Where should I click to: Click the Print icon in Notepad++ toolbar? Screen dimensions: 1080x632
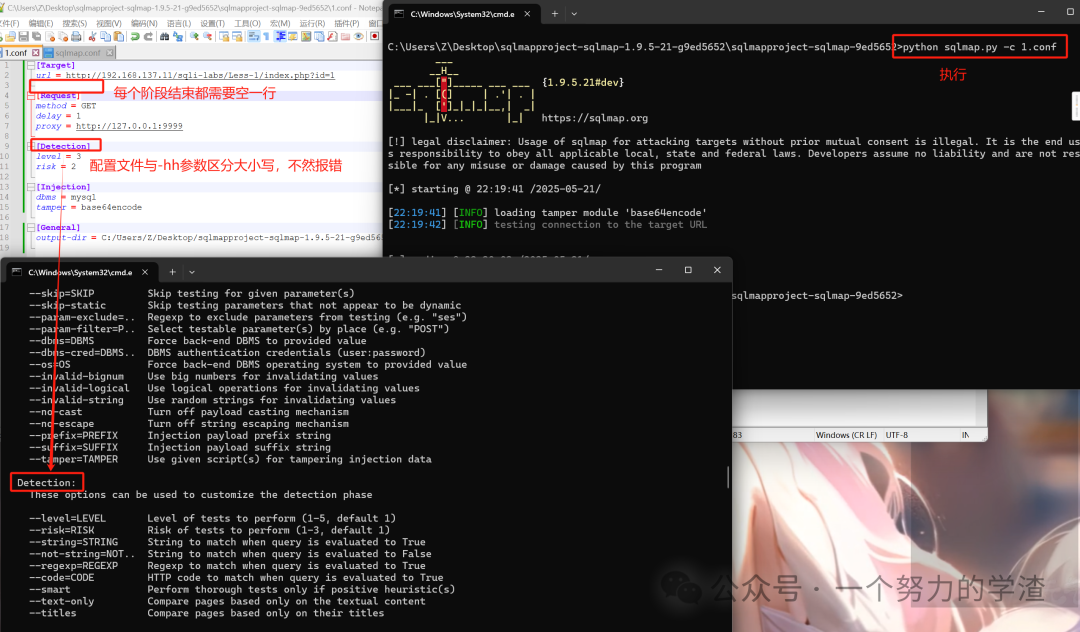[x=76, y=36]
